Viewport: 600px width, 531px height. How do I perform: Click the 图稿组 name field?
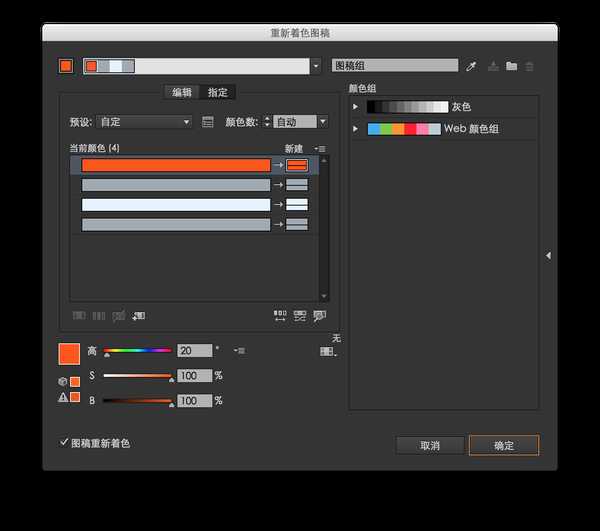point(395,65)
